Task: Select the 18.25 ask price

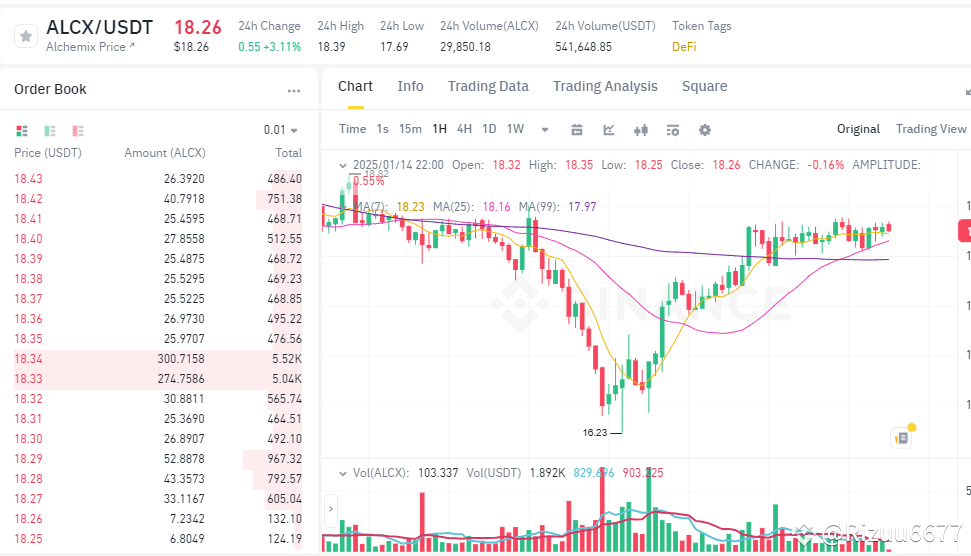Action: (28, 539)
